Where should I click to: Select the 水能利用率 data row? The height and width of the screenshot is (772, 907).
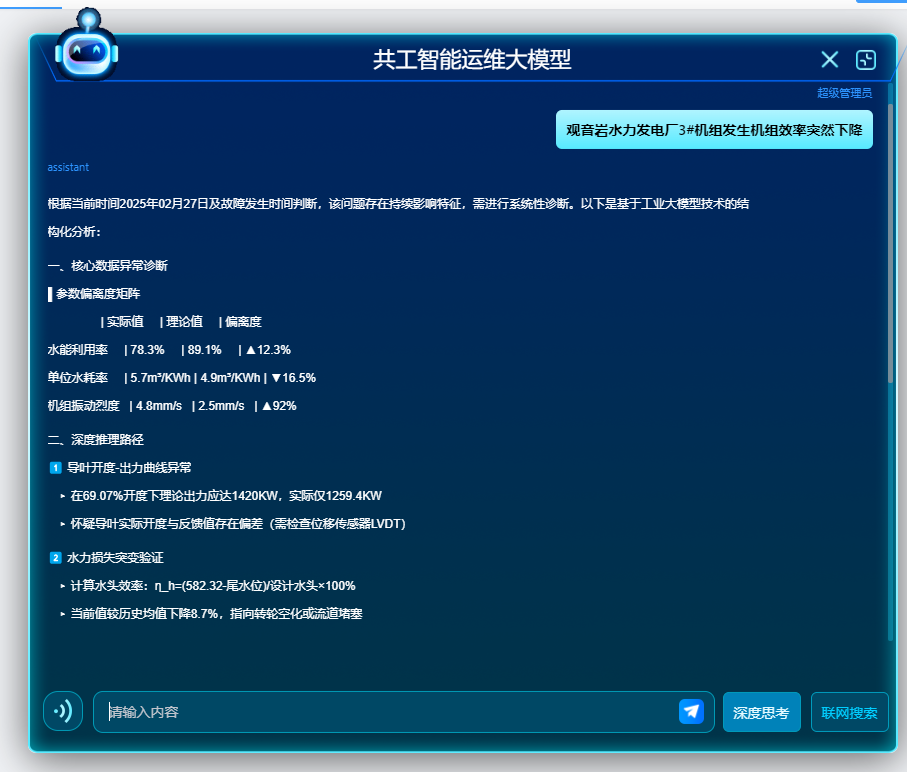click(x=170, y=349)
